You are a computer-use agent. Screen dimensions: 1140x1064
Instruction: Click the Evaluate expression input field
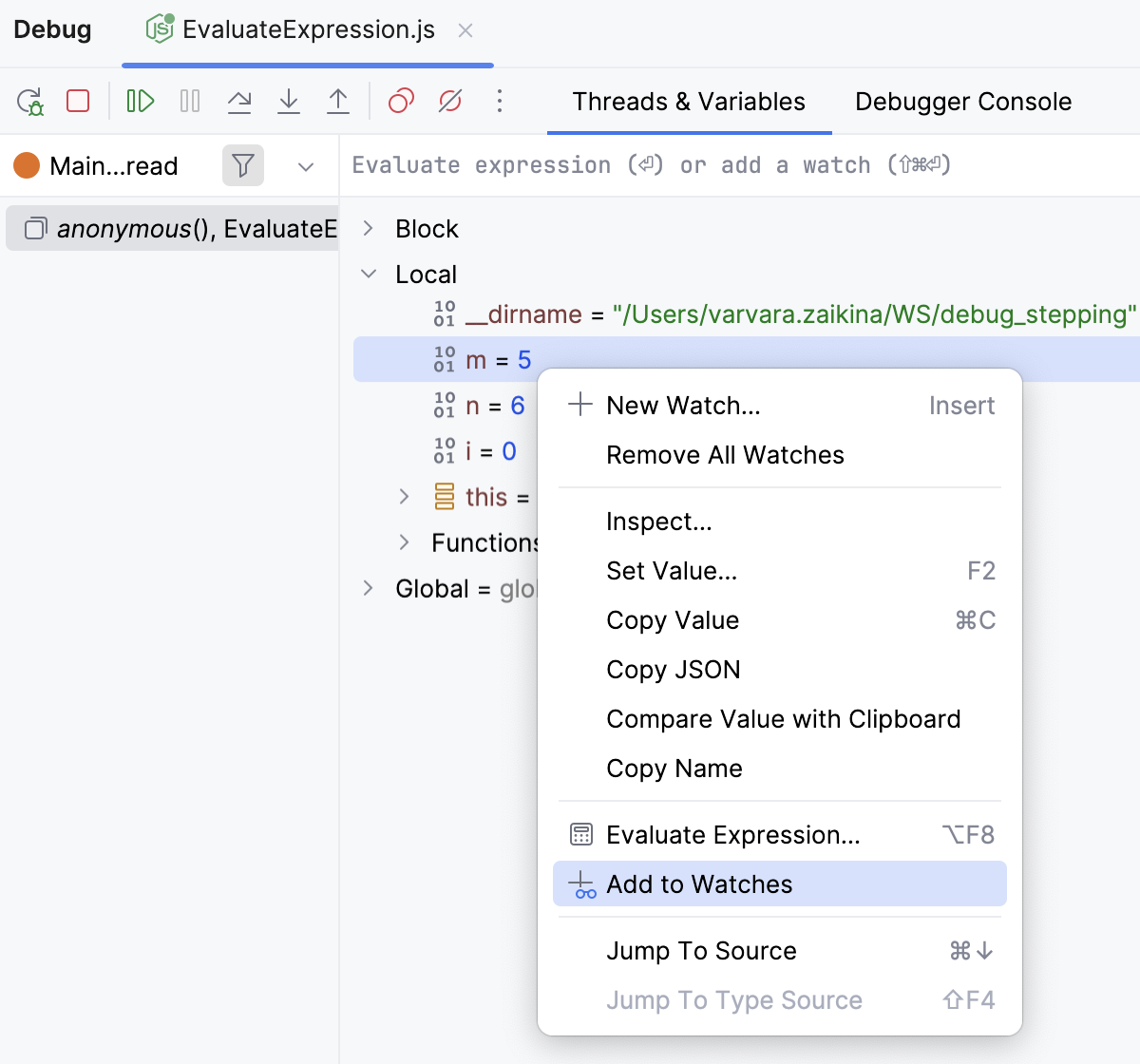click(x=741, y=165)
